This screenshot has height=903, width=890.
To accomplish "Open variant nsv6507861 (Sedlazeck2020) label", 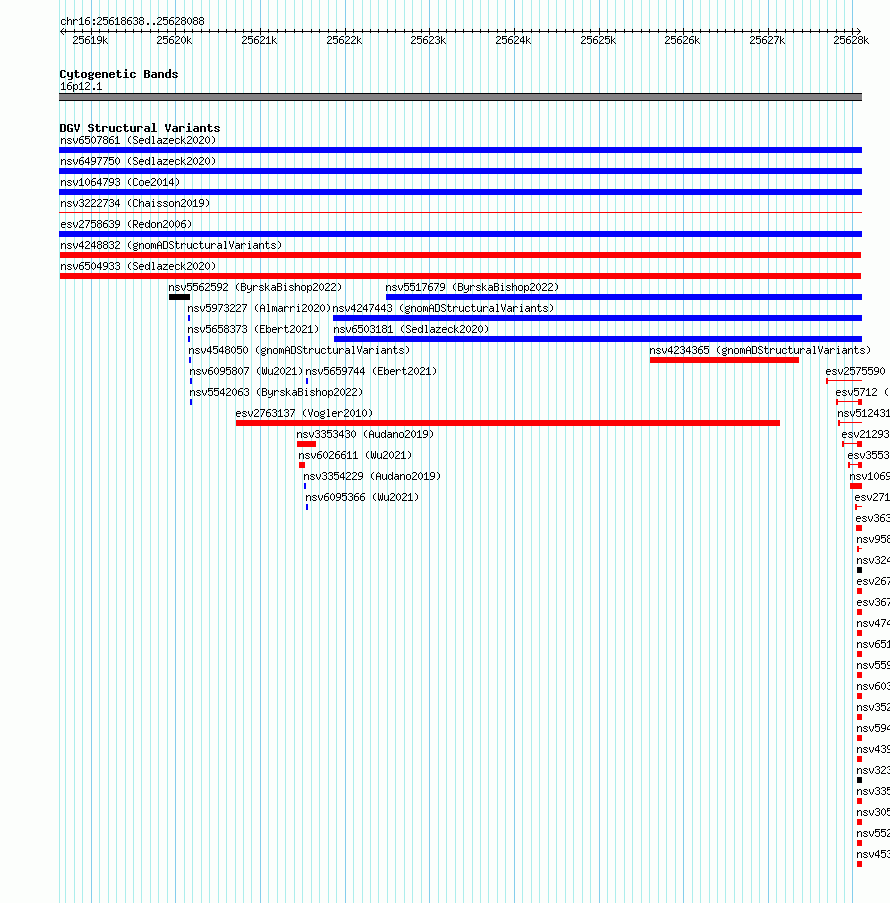I will click(138, 141).
